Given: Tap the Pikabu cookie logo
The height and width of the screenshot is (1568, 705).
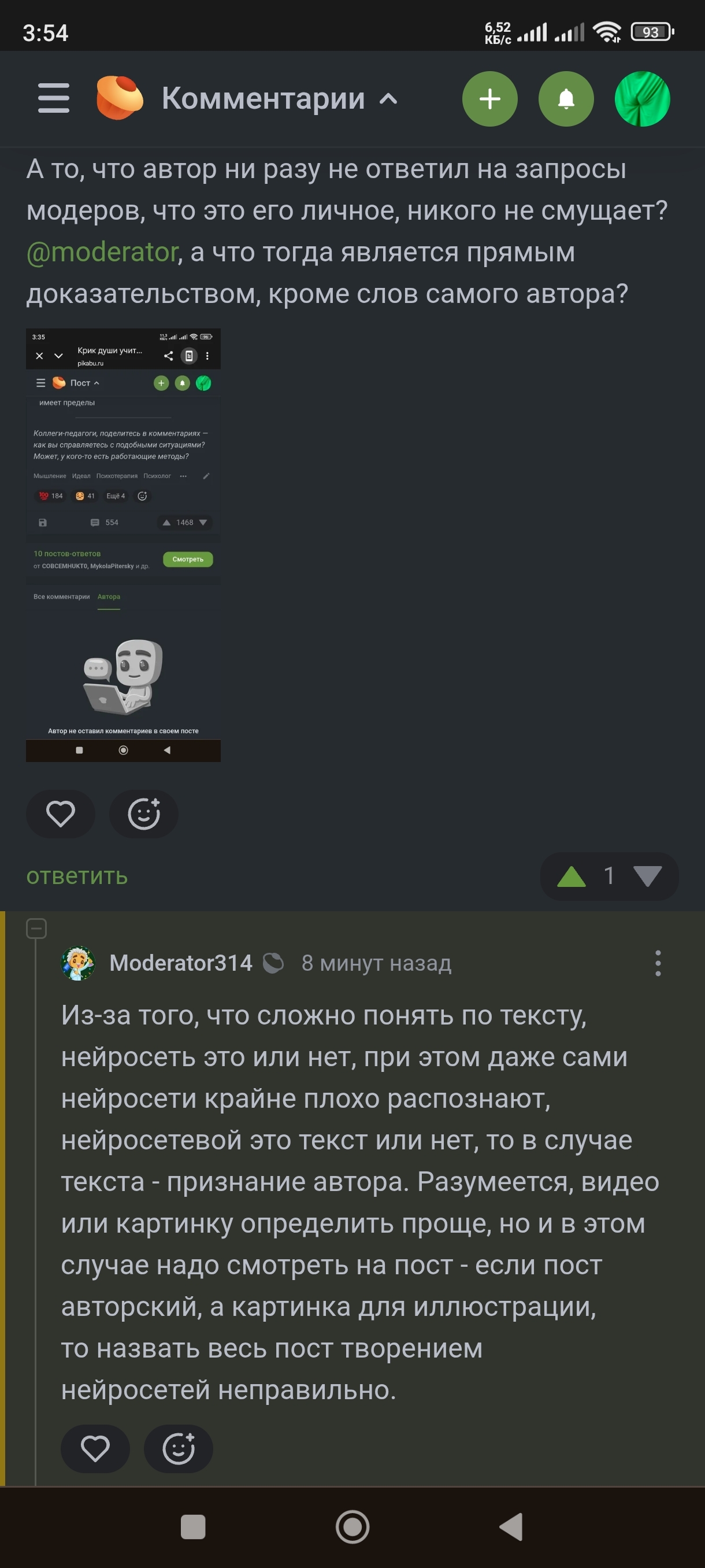Looking at the screenshot, I should click(120, 98).
